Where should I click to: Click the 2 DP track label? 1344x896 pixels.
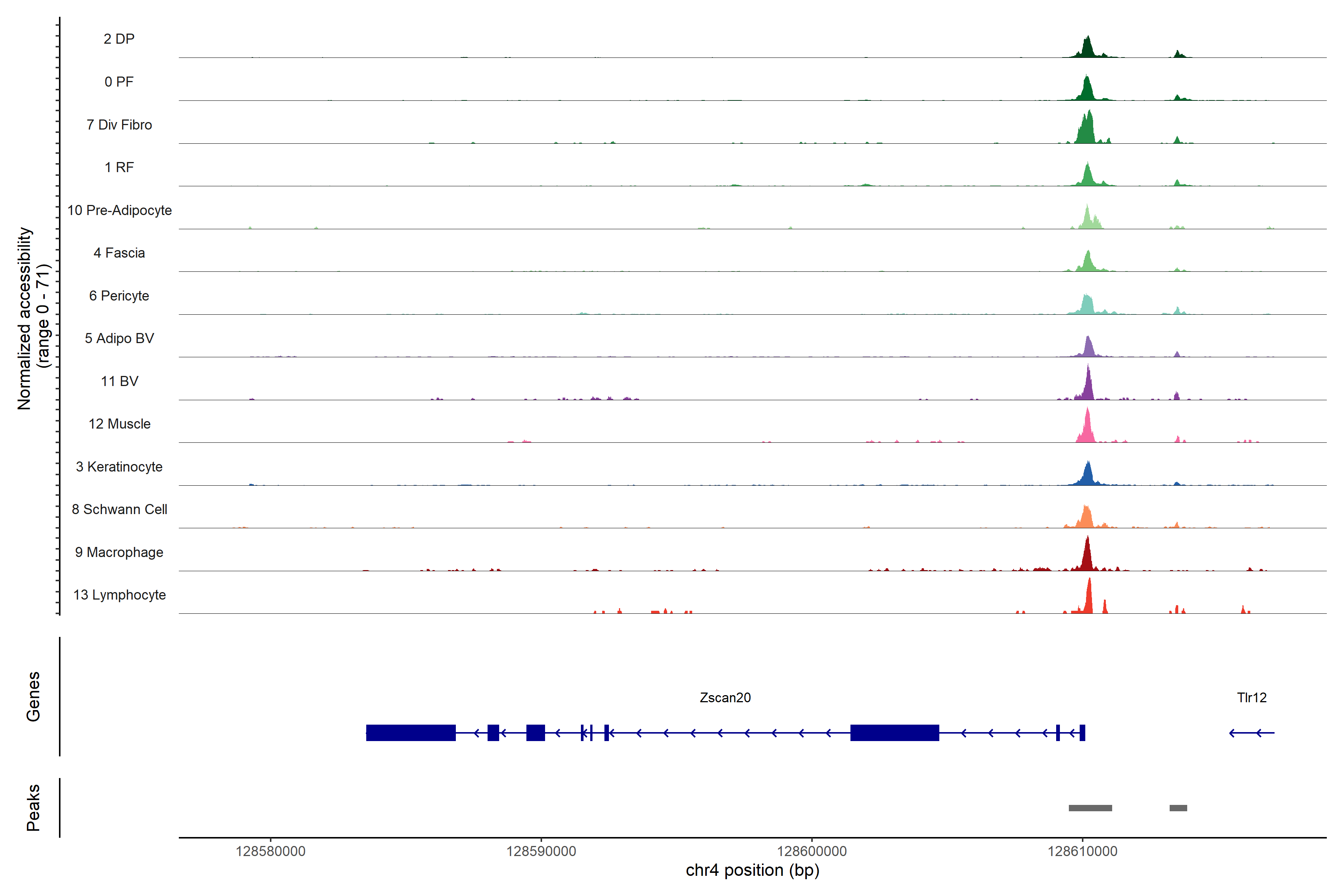[x=119, y=39]
